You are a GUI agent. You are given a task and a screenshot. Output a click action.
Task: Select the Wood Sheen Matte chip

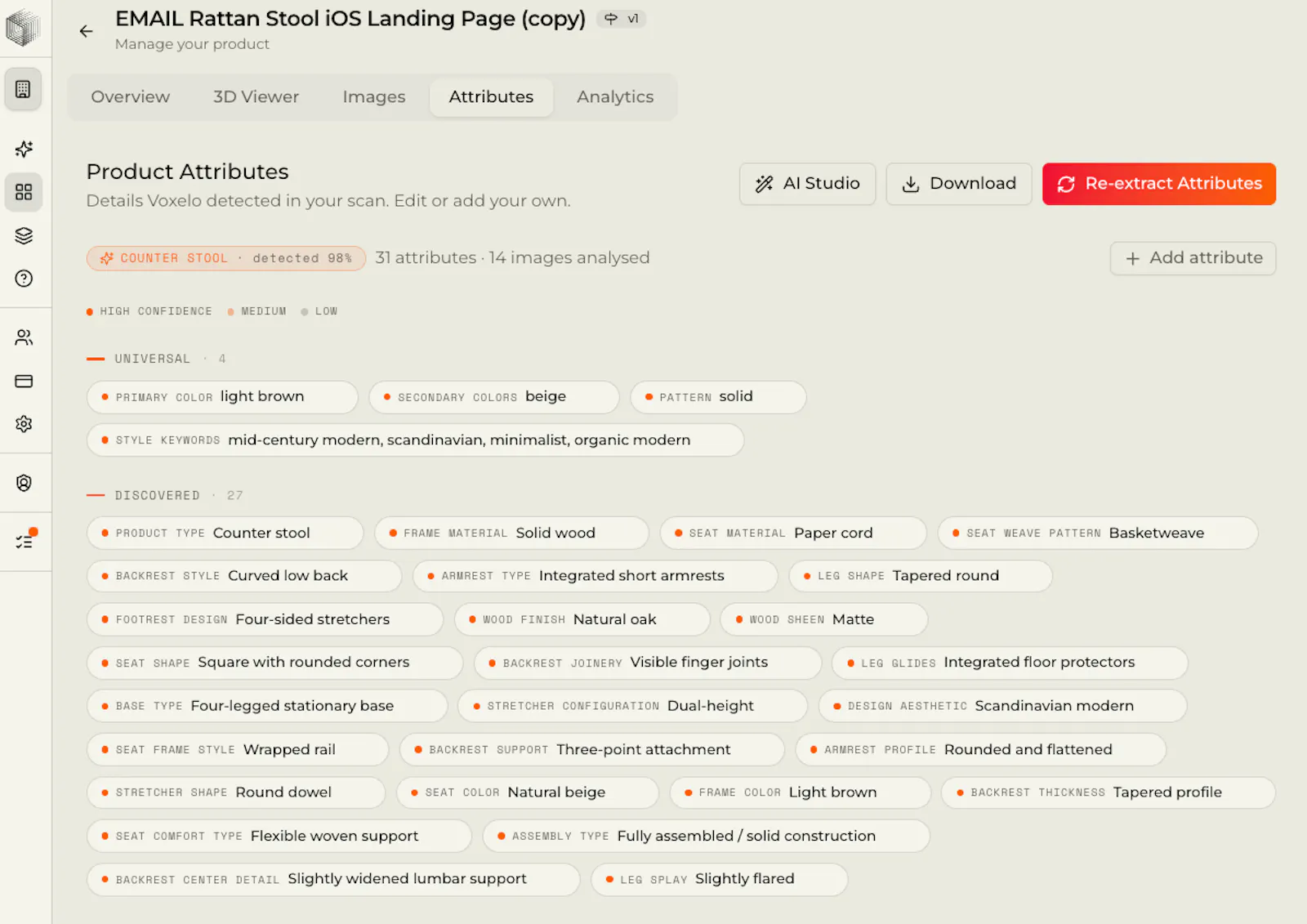tap(824, 620)
